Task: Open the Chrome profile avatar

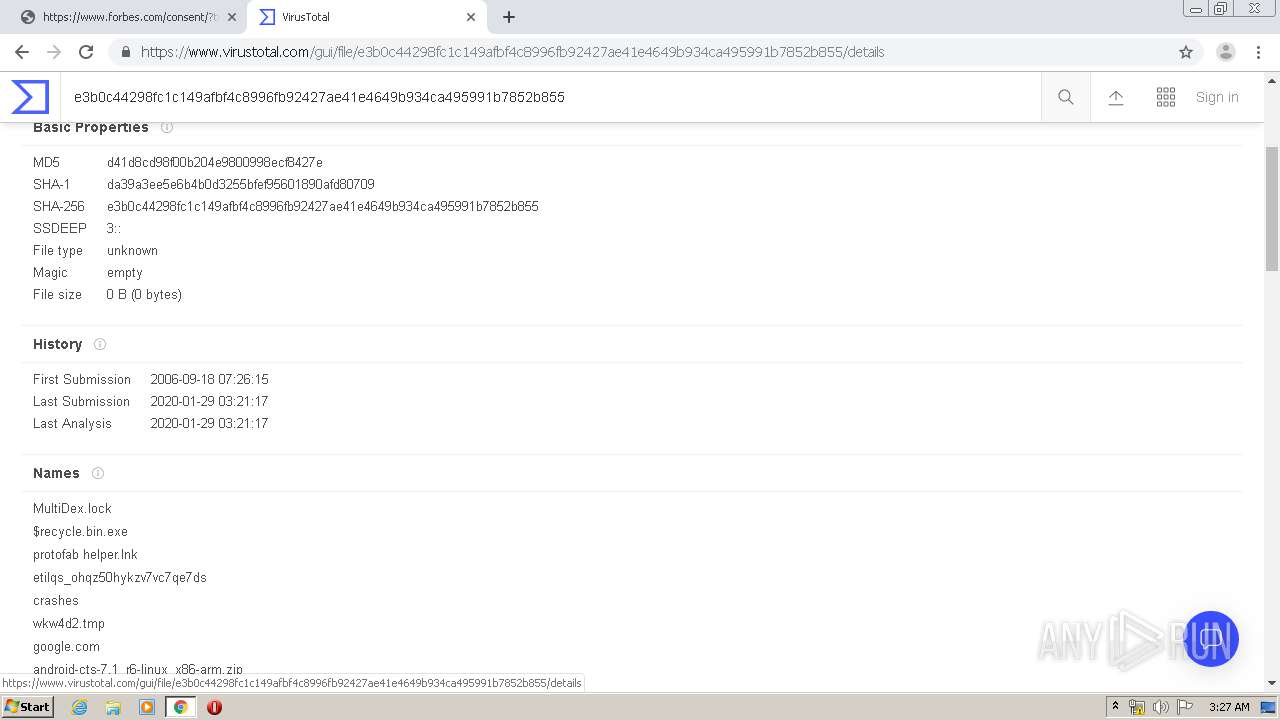Action: (1226, 52)
